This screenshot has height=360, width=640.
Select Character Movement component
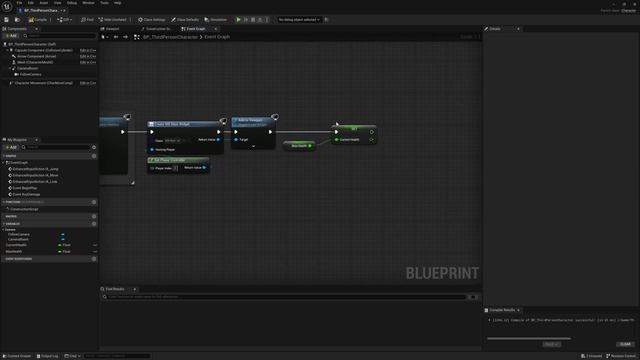43,83
